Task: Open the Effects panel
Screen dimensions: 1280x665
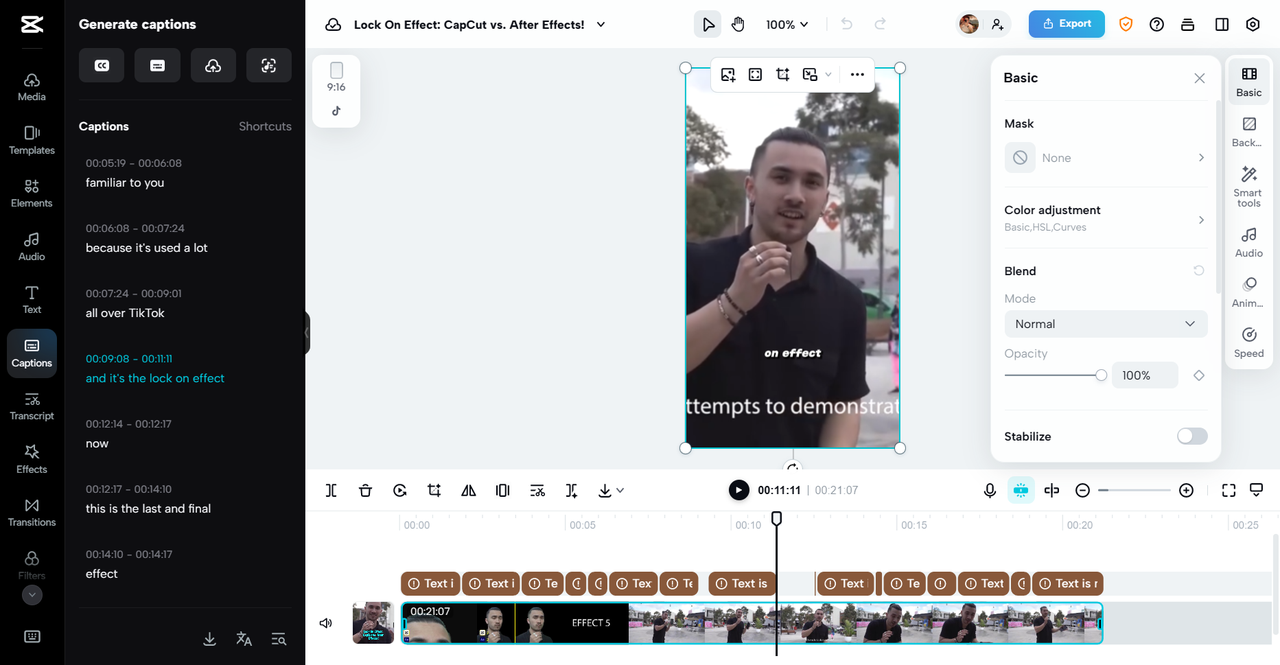Action: 31,459
